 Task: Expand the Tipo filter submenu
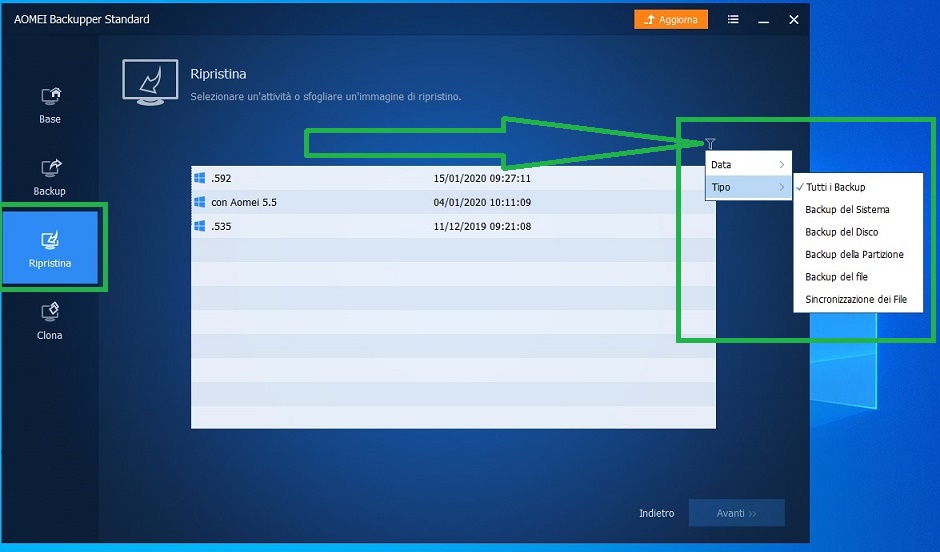coord(748,187)
